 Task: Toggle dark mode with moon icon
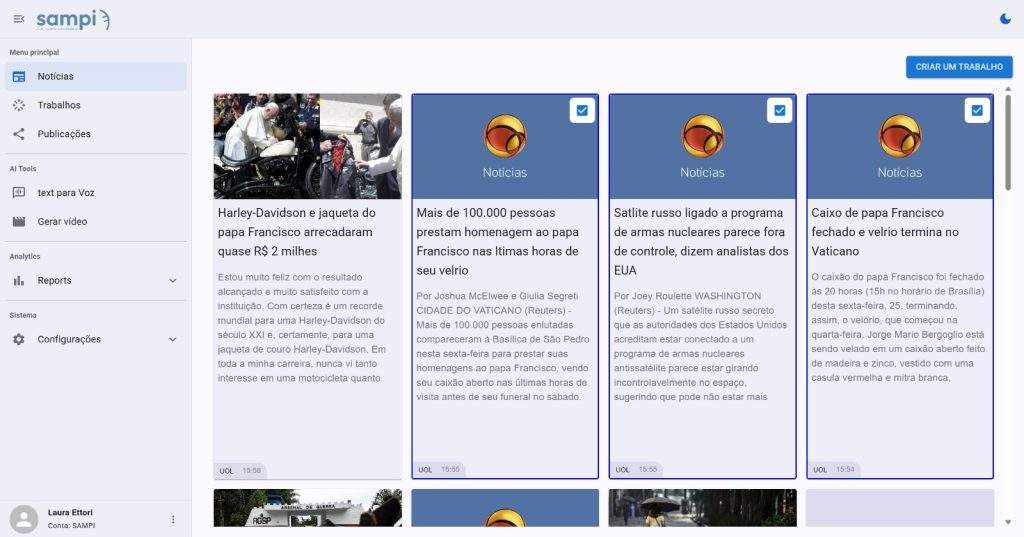1005,18
